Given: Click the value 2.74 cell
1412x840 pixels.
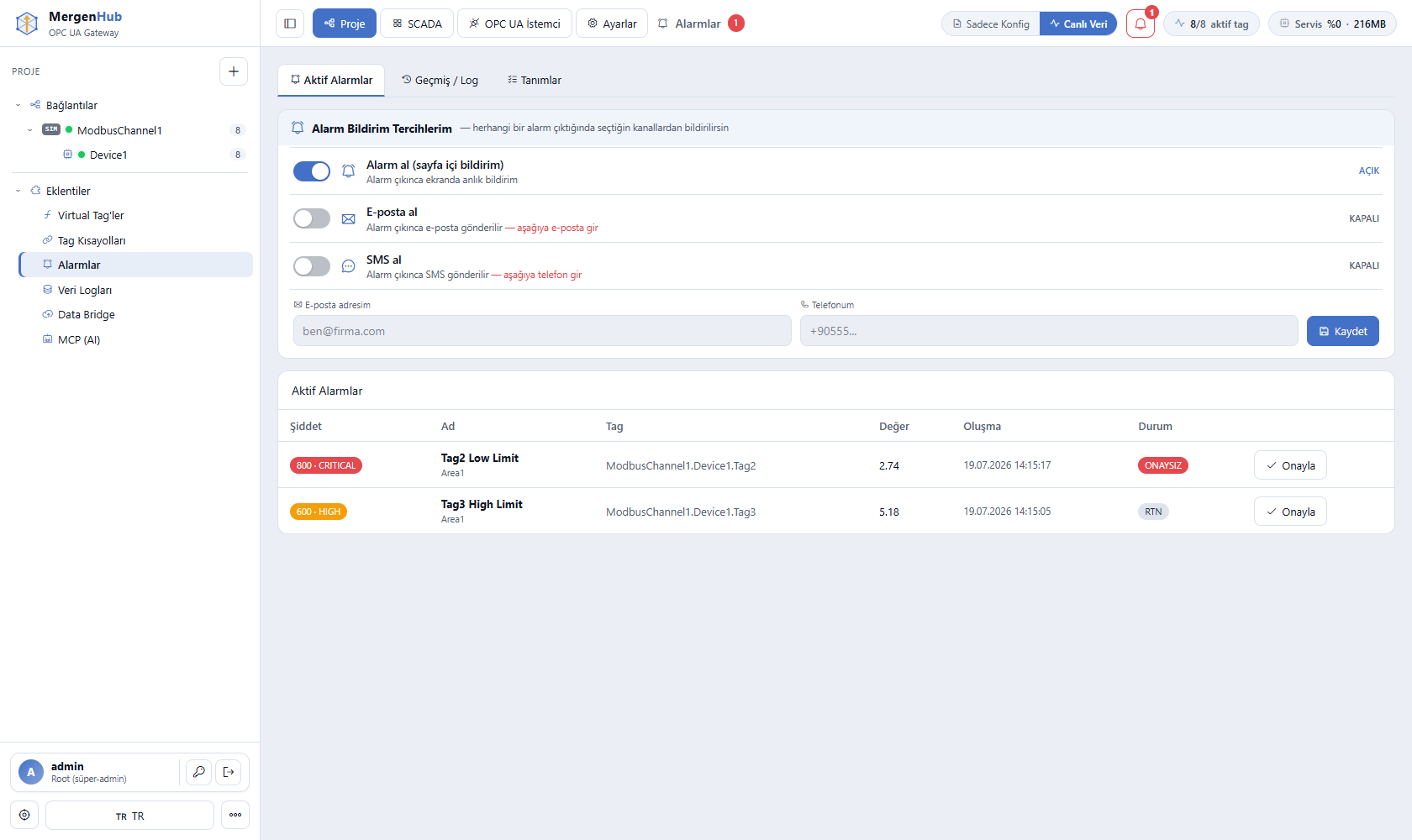Looking at the screenshot, I should (889, 465).
